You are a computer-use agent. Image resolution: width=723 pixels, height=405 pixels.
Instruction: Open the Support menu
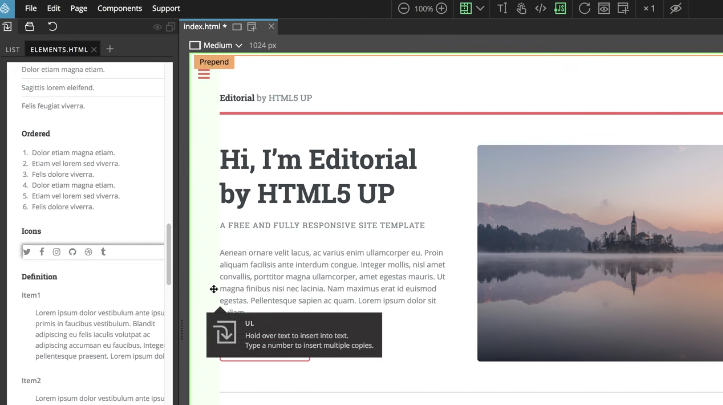(166, 8)
